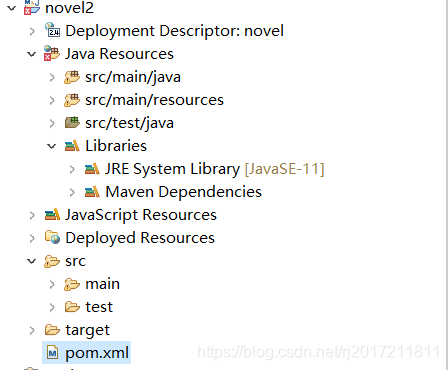Select the 'pom.xml' file label
This screenshot has height=370, width=448.
(x=97, y=353)
